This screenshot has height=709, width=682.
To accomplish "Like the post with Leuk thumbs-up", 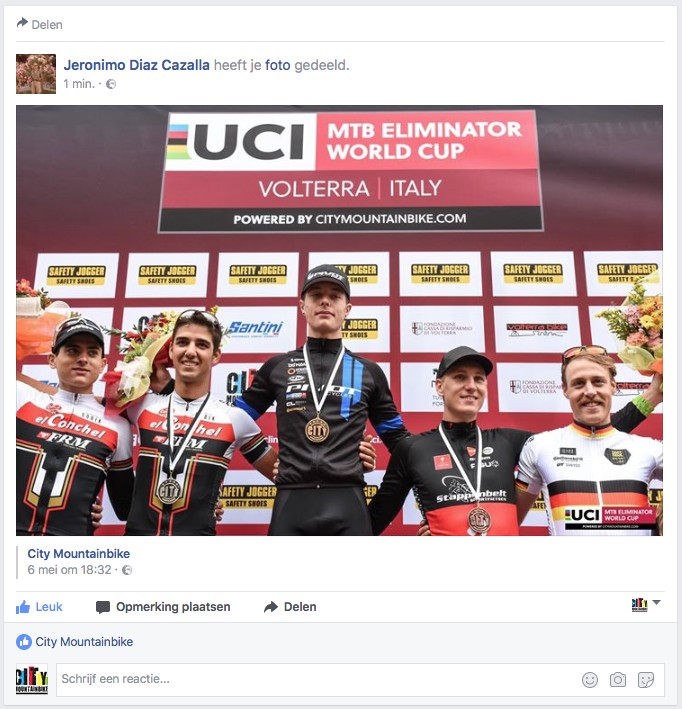I will pyautogui.click(x=39, y=607).
